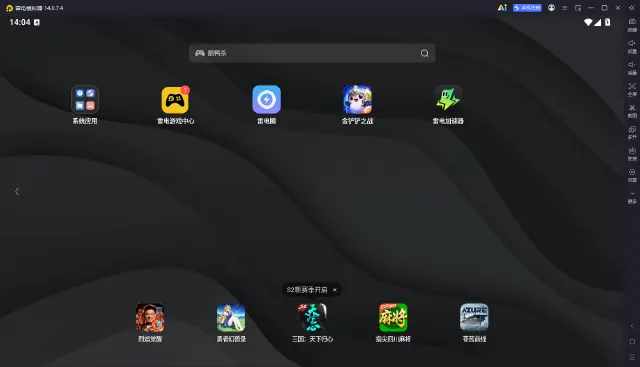Click the game search input field

point(312,53)
